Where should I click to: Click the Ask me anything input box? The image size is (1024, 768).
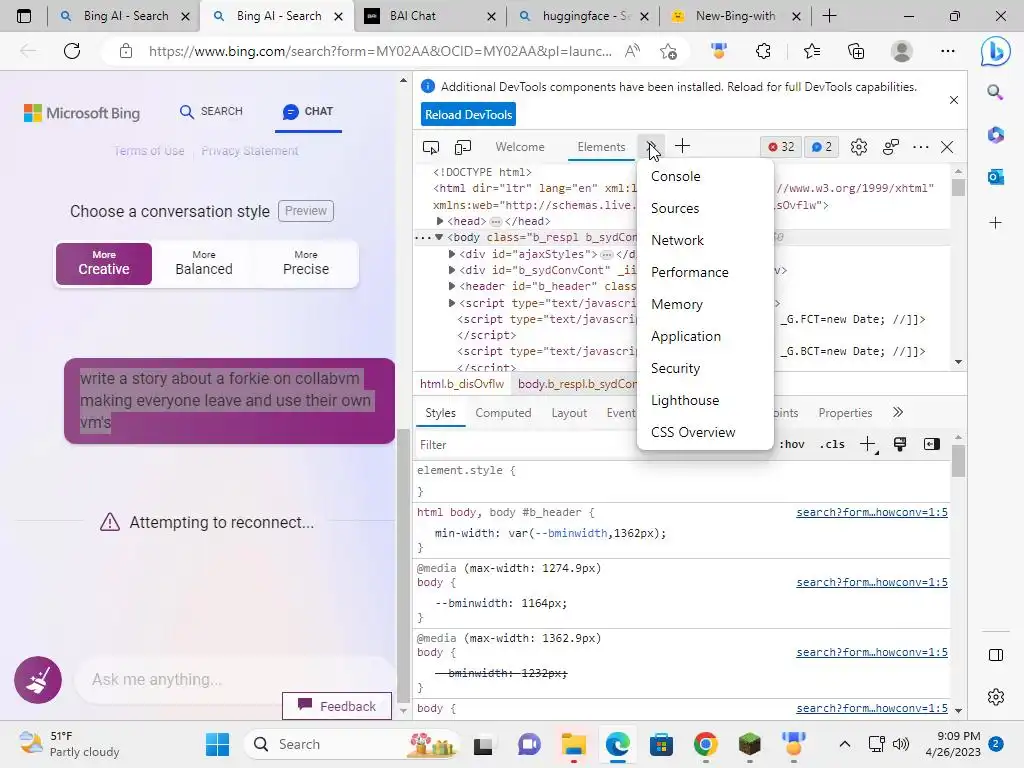[235, 679]
